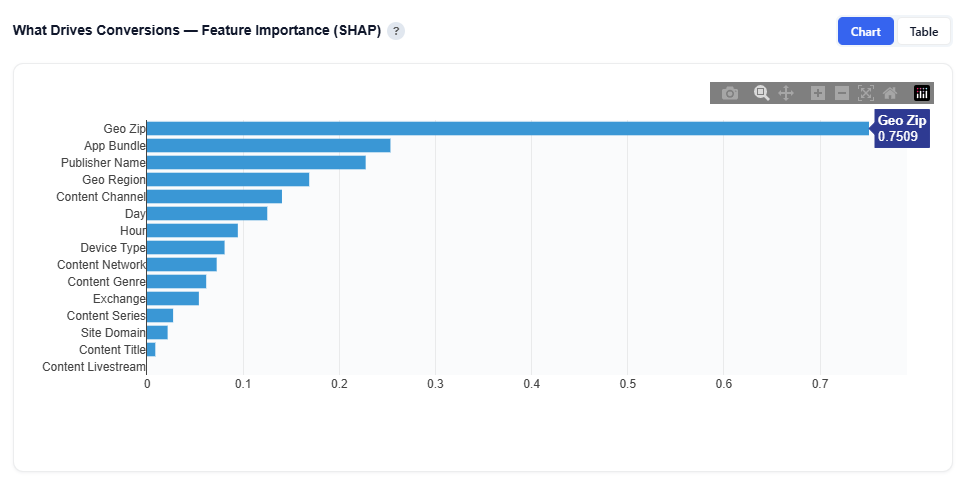Select the Zoom magnifier tool
The image size is (966, 481).
(761, 93)
